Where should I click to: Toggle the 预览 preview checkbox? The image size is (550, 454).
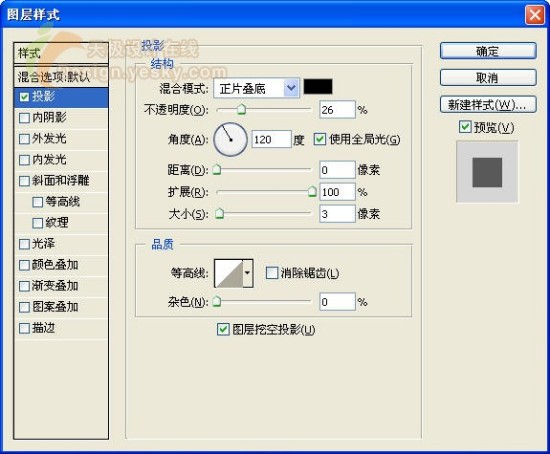point(465,127)
